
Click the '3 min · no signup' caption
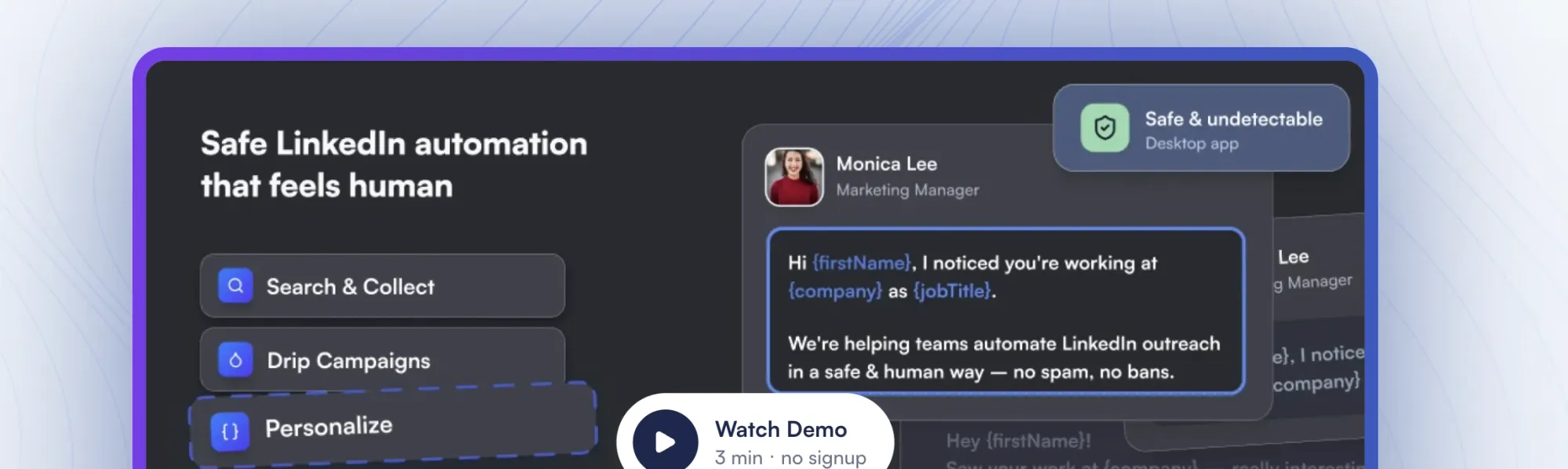click(x=790, y=458)
